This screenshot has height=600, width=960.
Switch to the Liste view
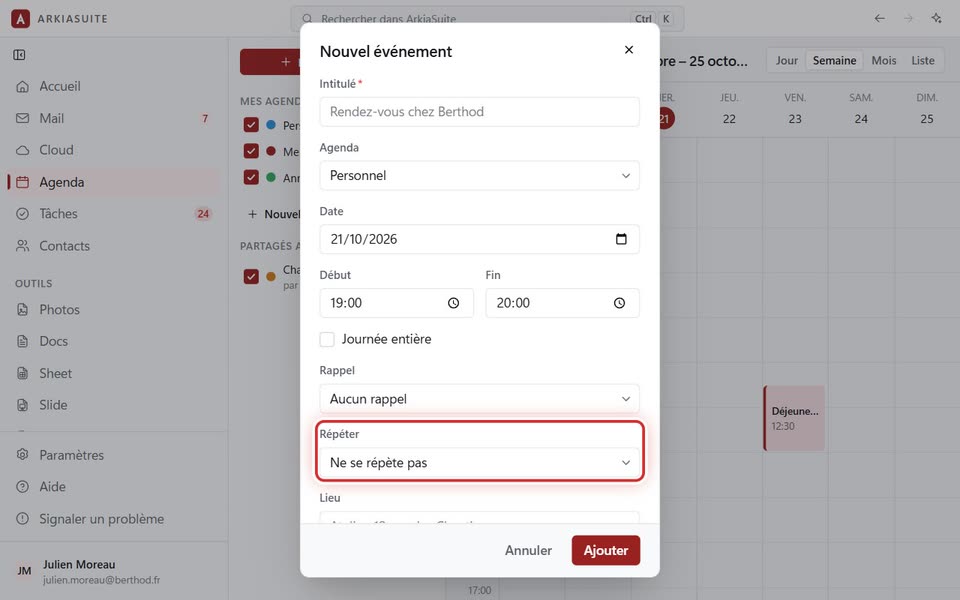pyautogui.click(x=923, y=61)
